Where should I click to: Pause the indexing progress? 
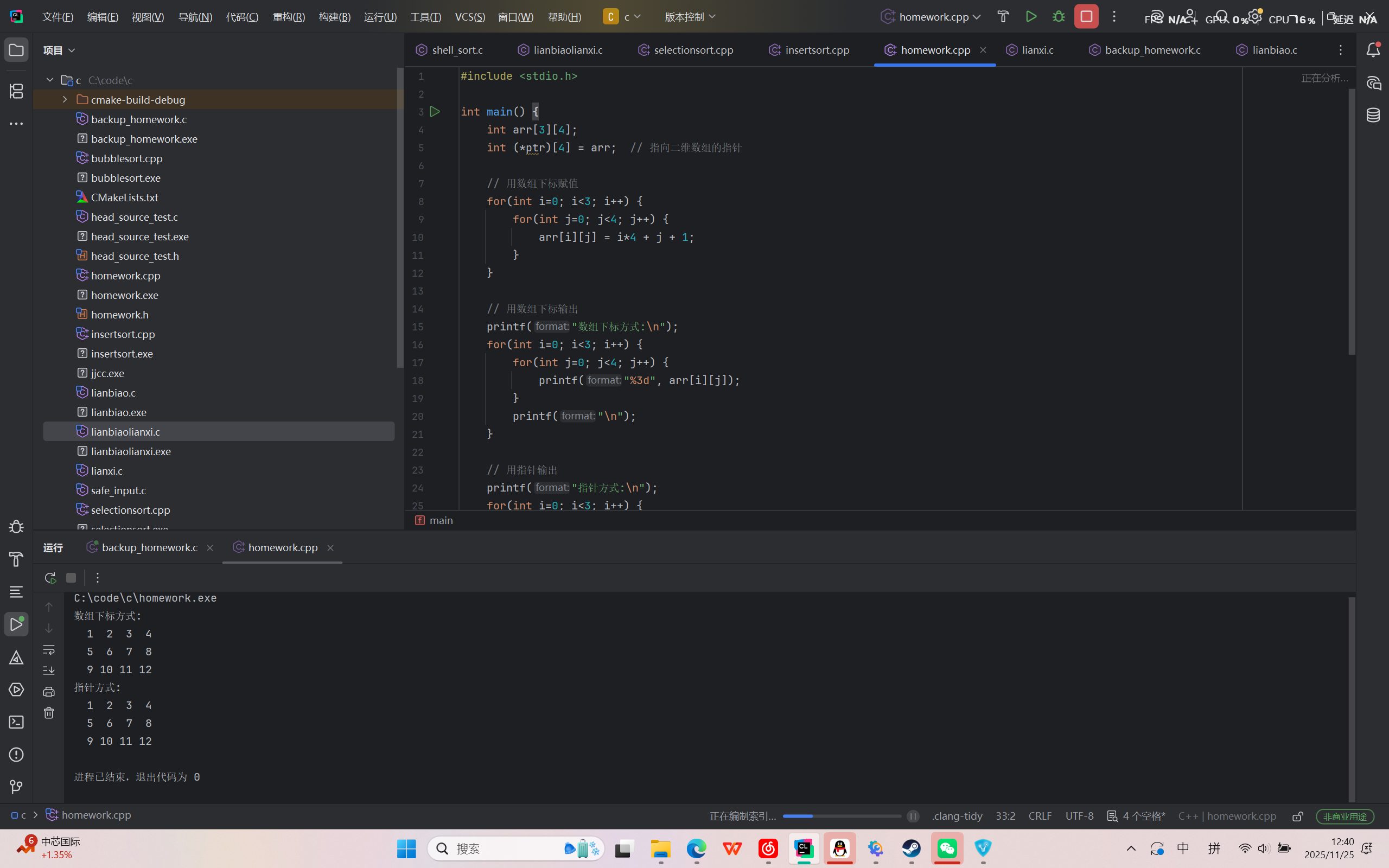click(913, 816)
